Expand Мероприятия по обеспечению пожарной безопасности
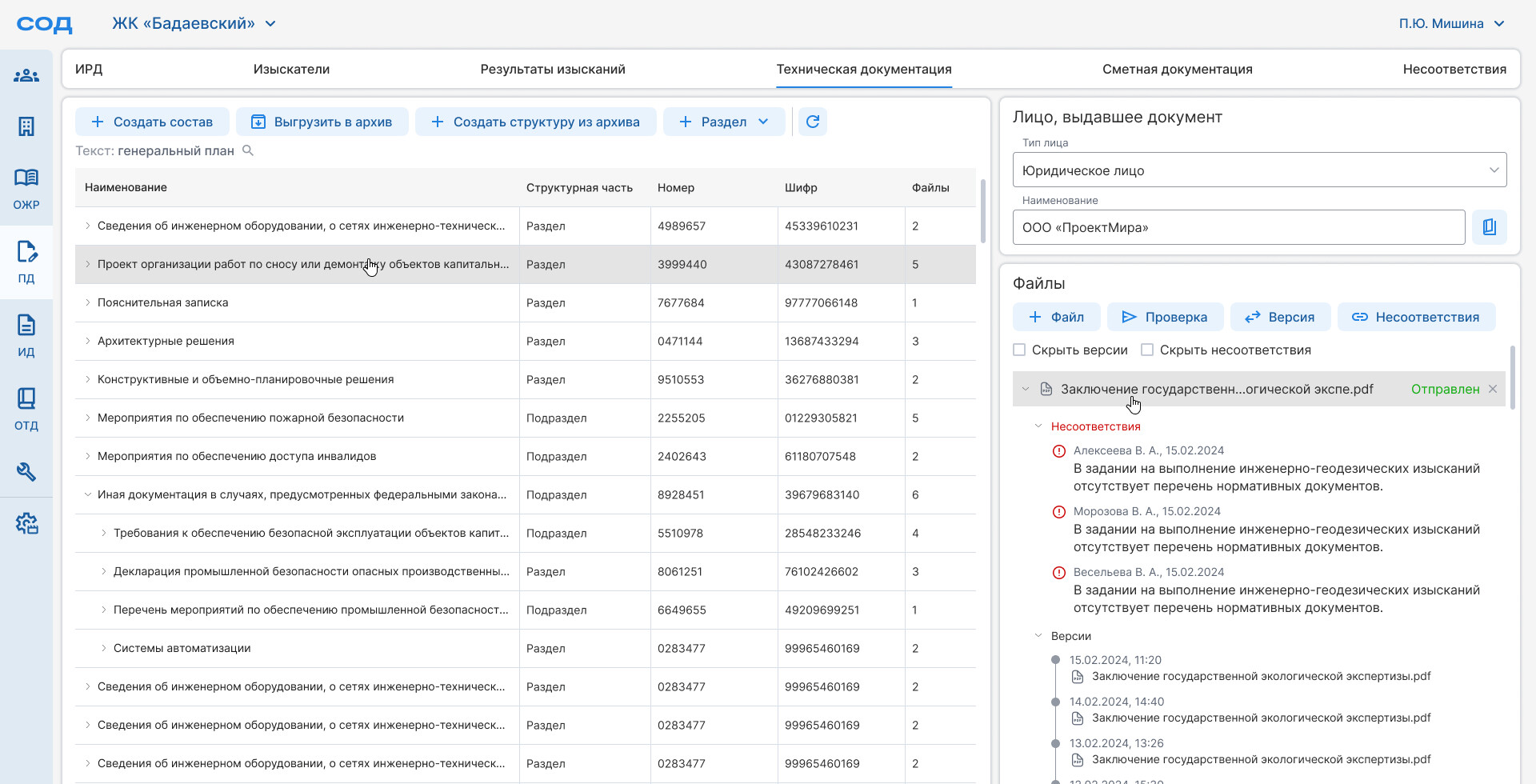 coord(88,418)
